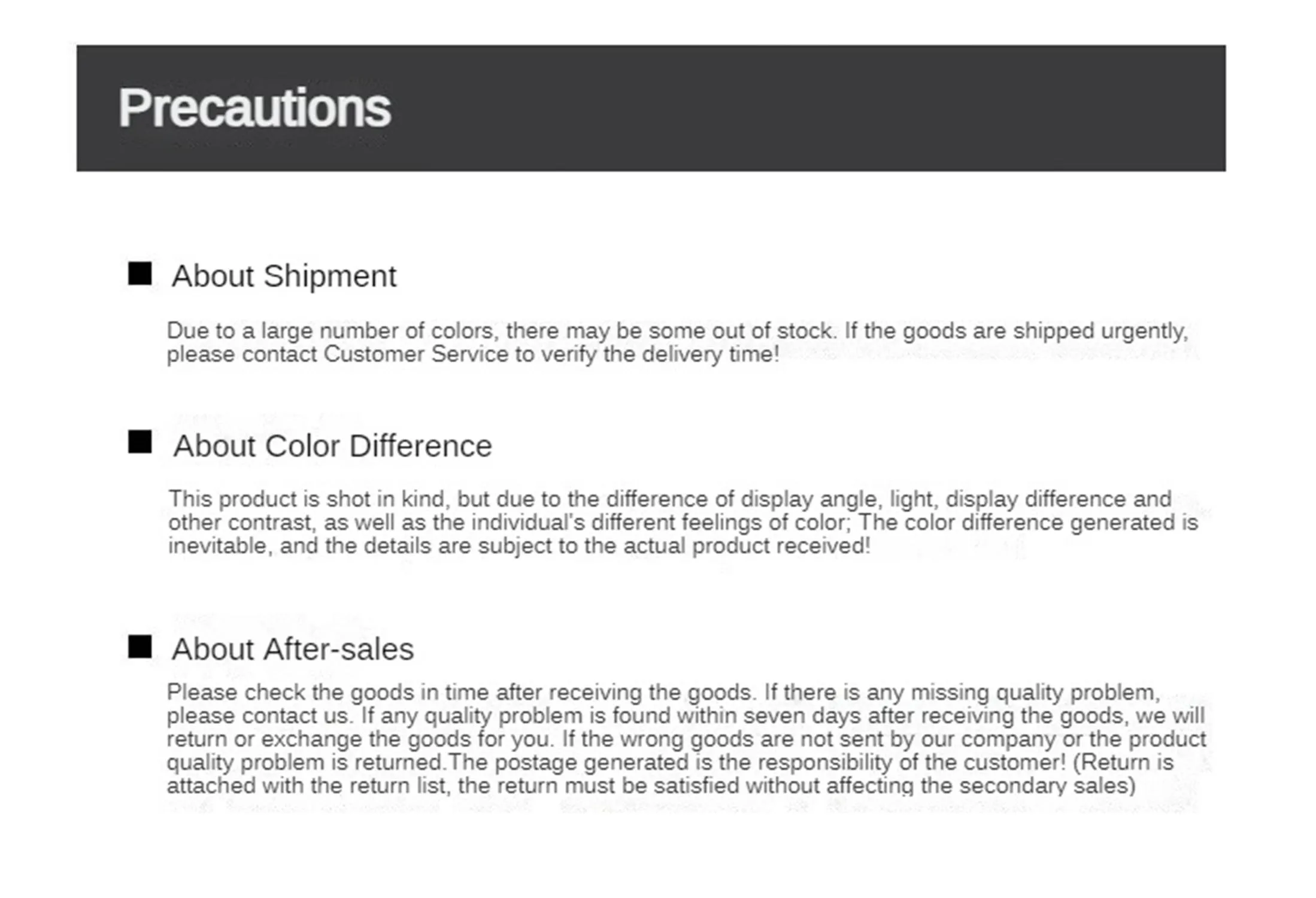Open the About Shipment heading
Viewport: 1316px width, 898px height.
pyautogui.click(x=284, y=276)
